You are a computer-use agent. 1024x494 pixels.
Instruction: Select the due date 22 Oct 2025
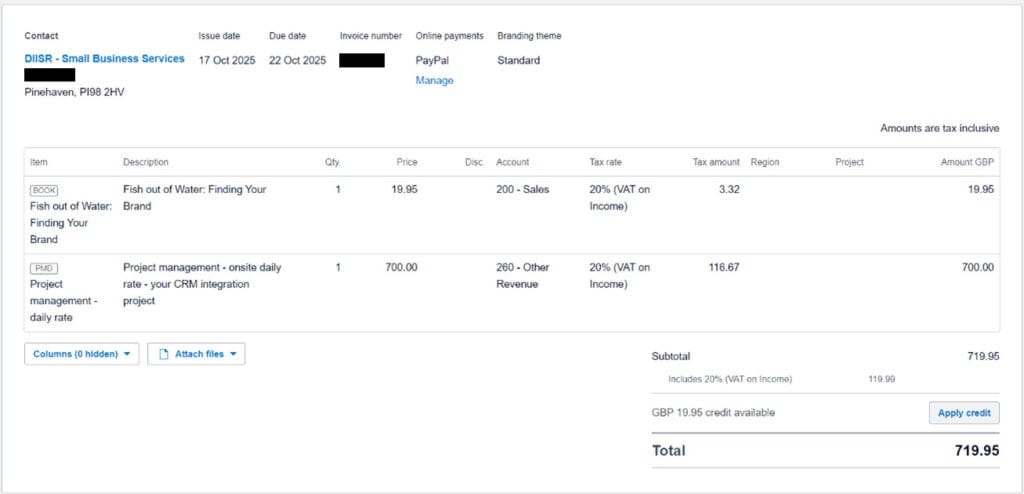[297, 60]
